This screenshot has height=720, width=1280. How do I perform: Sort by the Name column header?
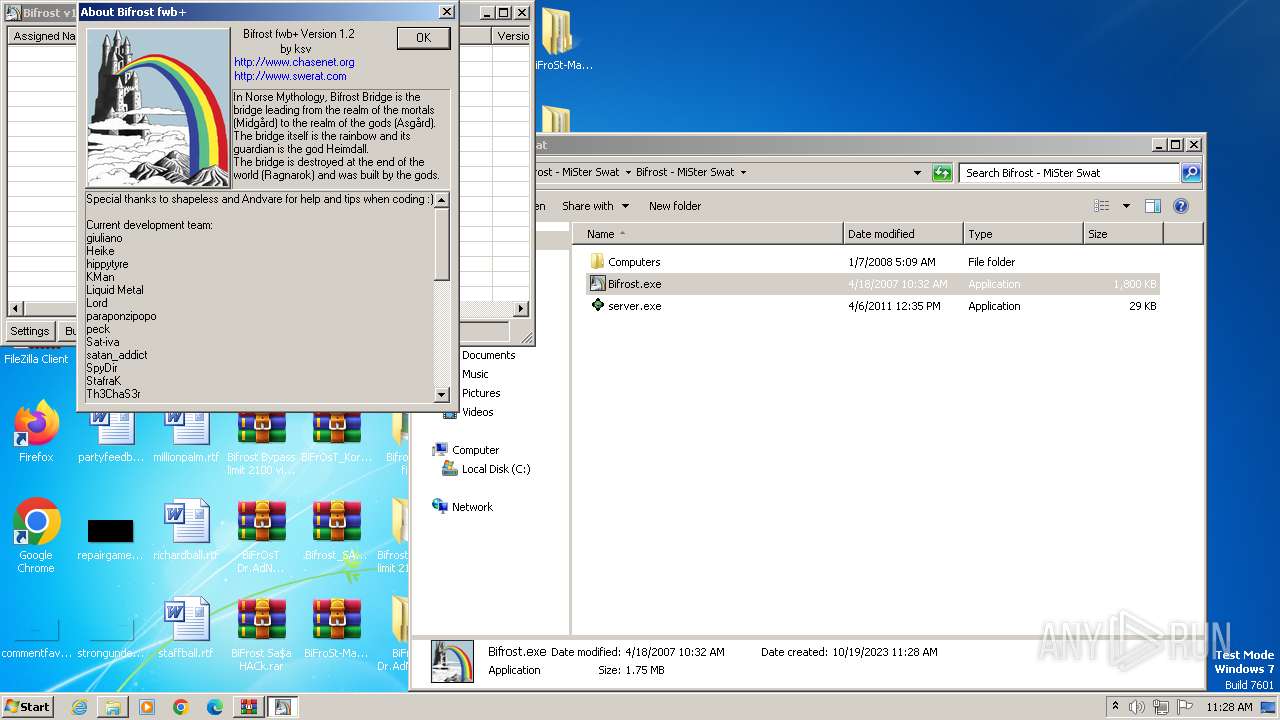(708, 234)
